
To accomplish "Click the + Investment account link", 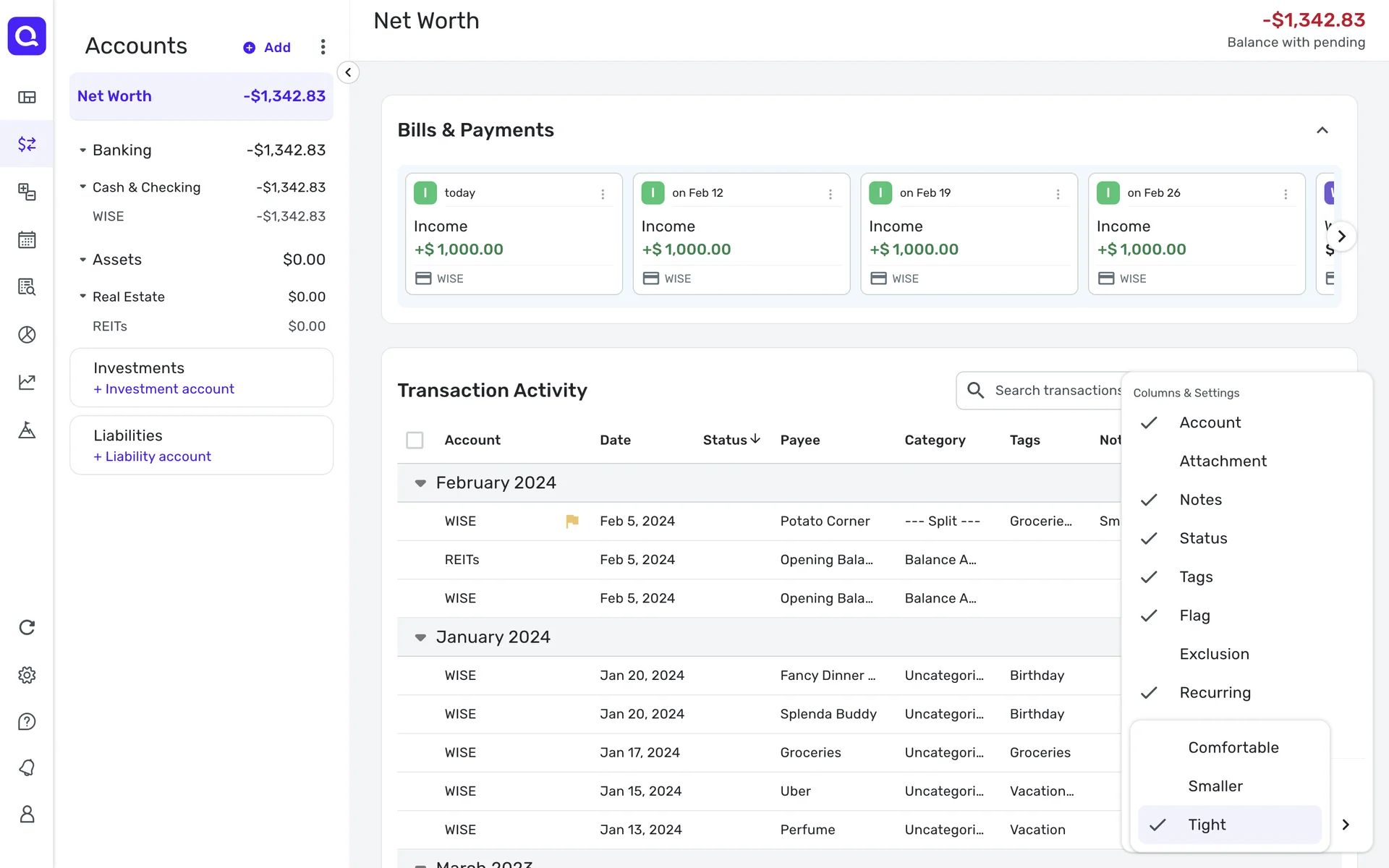I will click(164, 389).
